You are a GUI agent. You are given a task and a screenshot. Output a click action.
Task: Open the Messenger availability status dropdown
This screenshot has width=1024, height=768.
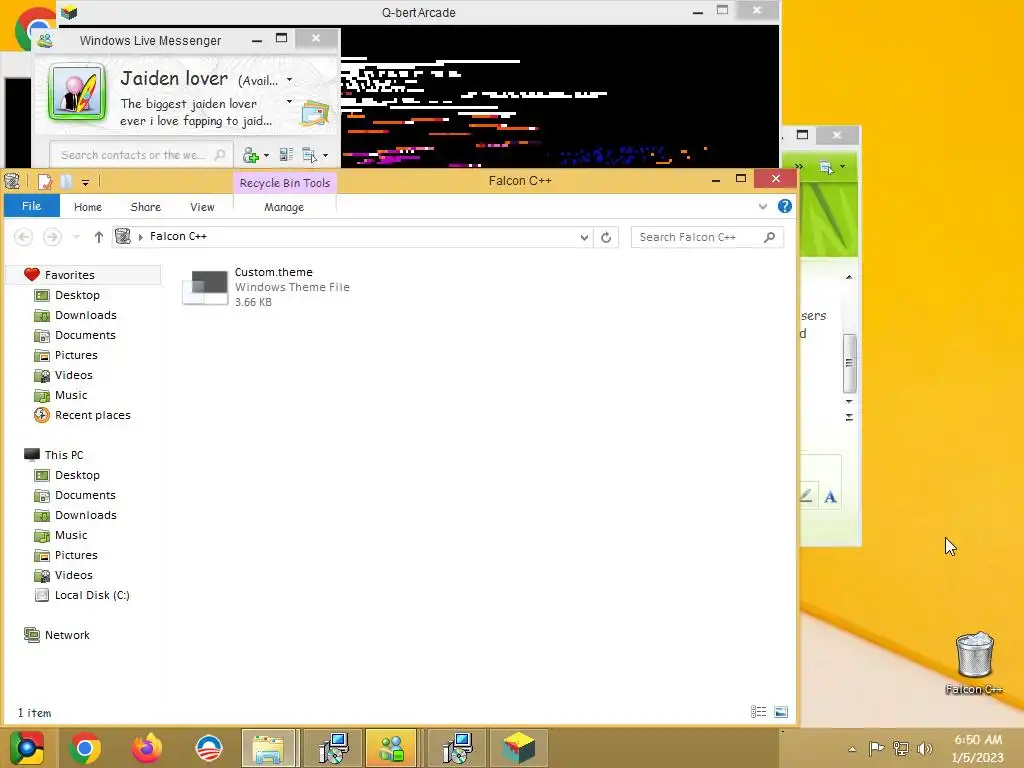point(289,80)
